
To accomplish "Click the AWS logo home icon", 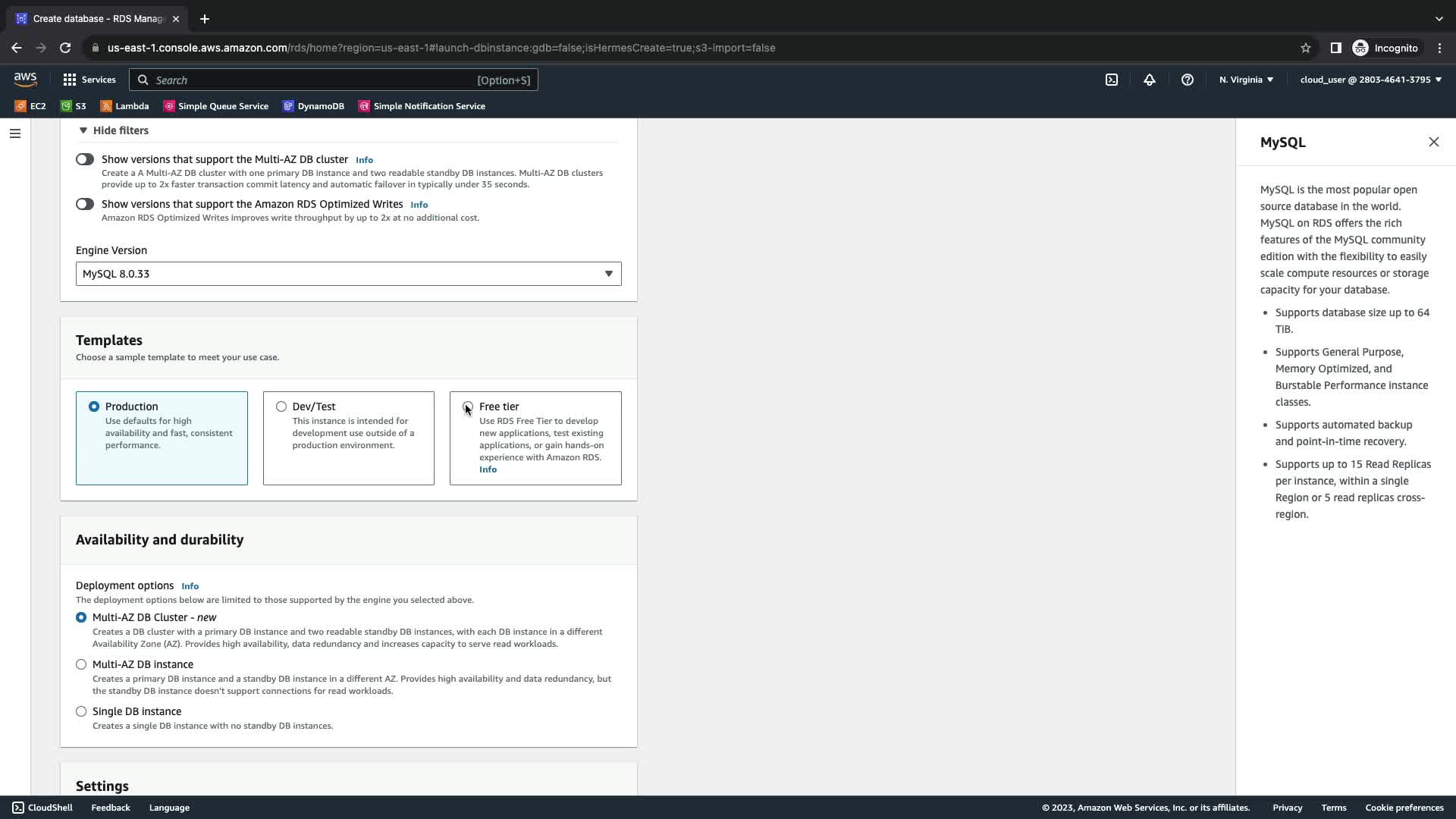I will tap(25, 80).
